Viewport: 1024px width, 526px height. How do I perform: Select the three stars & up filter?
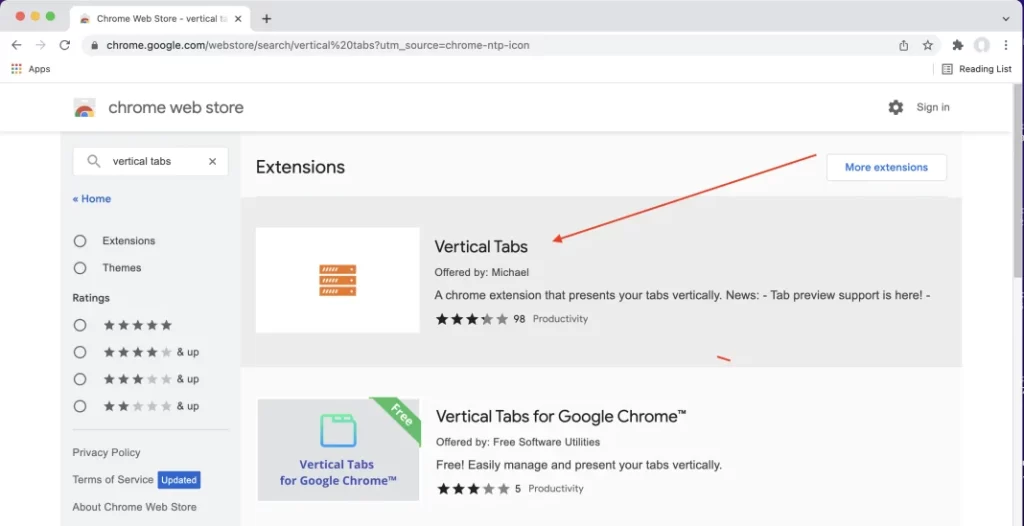tap(80, 379)
